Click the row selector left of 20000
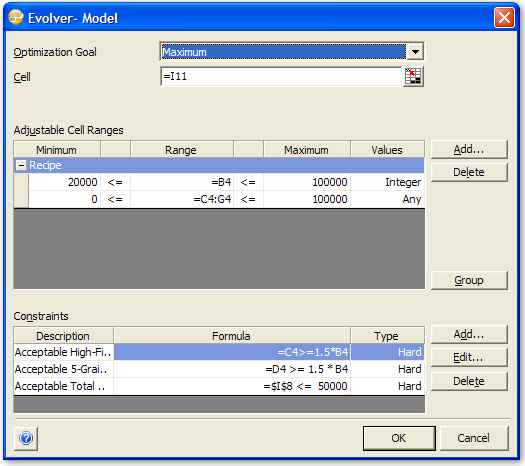The width and height of the screenshot is (525, 466). coord(21,182)
